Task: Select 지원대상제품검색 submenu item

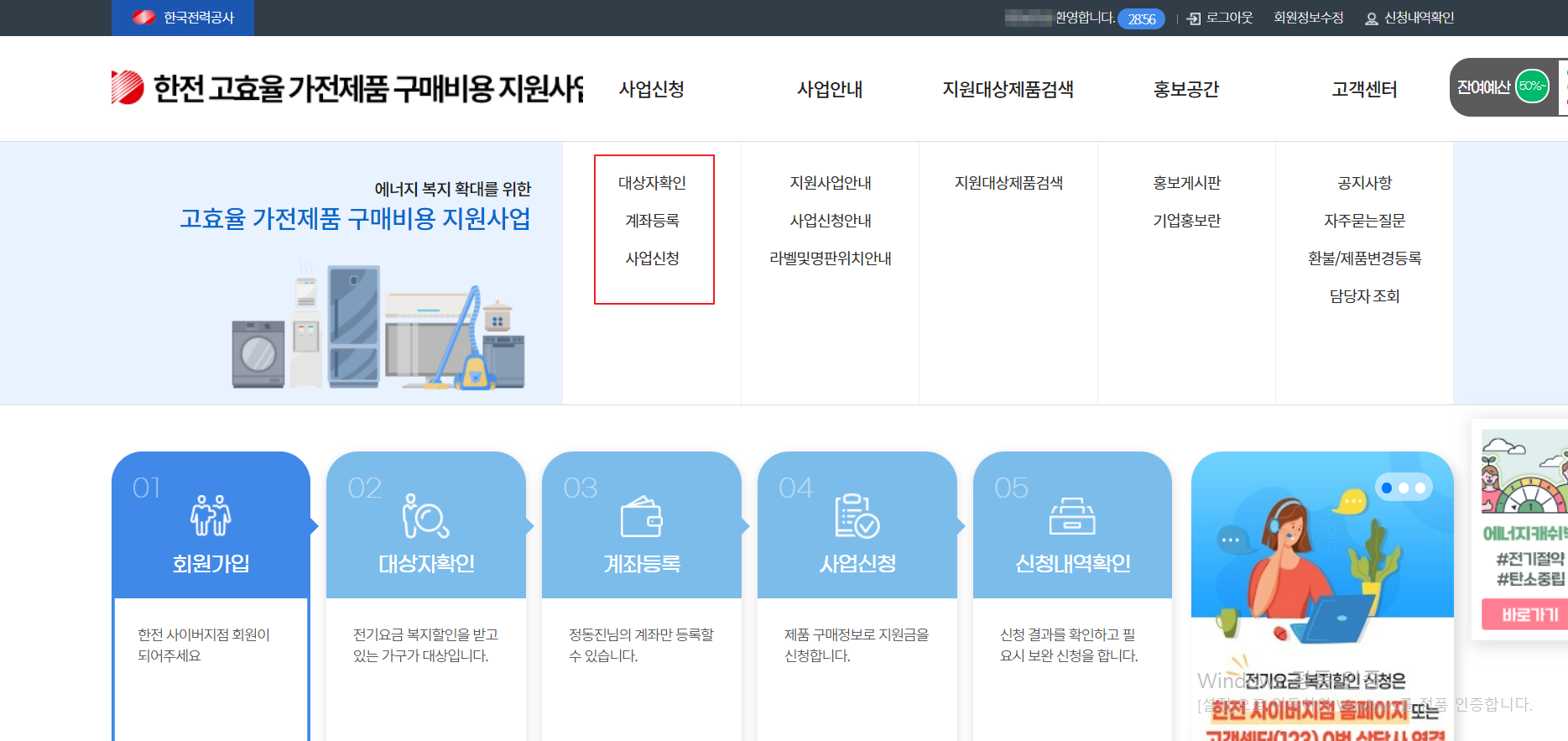Action: click(1009, 183)
